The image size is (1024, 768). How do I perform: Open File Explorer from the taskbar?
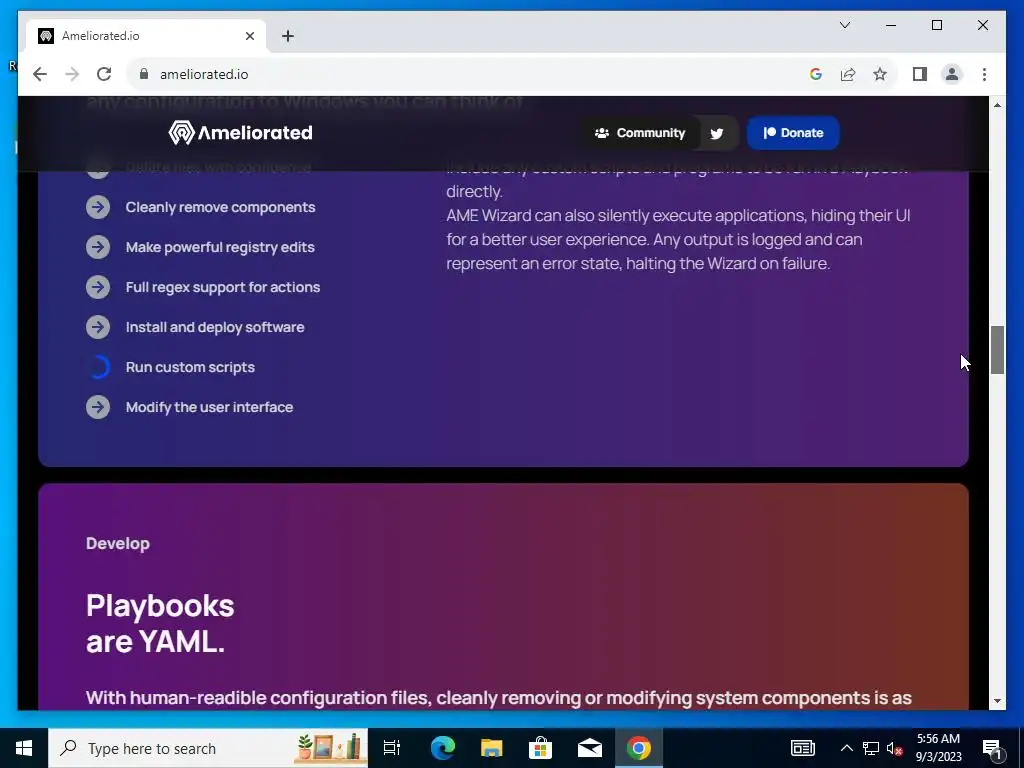[491, 748]
